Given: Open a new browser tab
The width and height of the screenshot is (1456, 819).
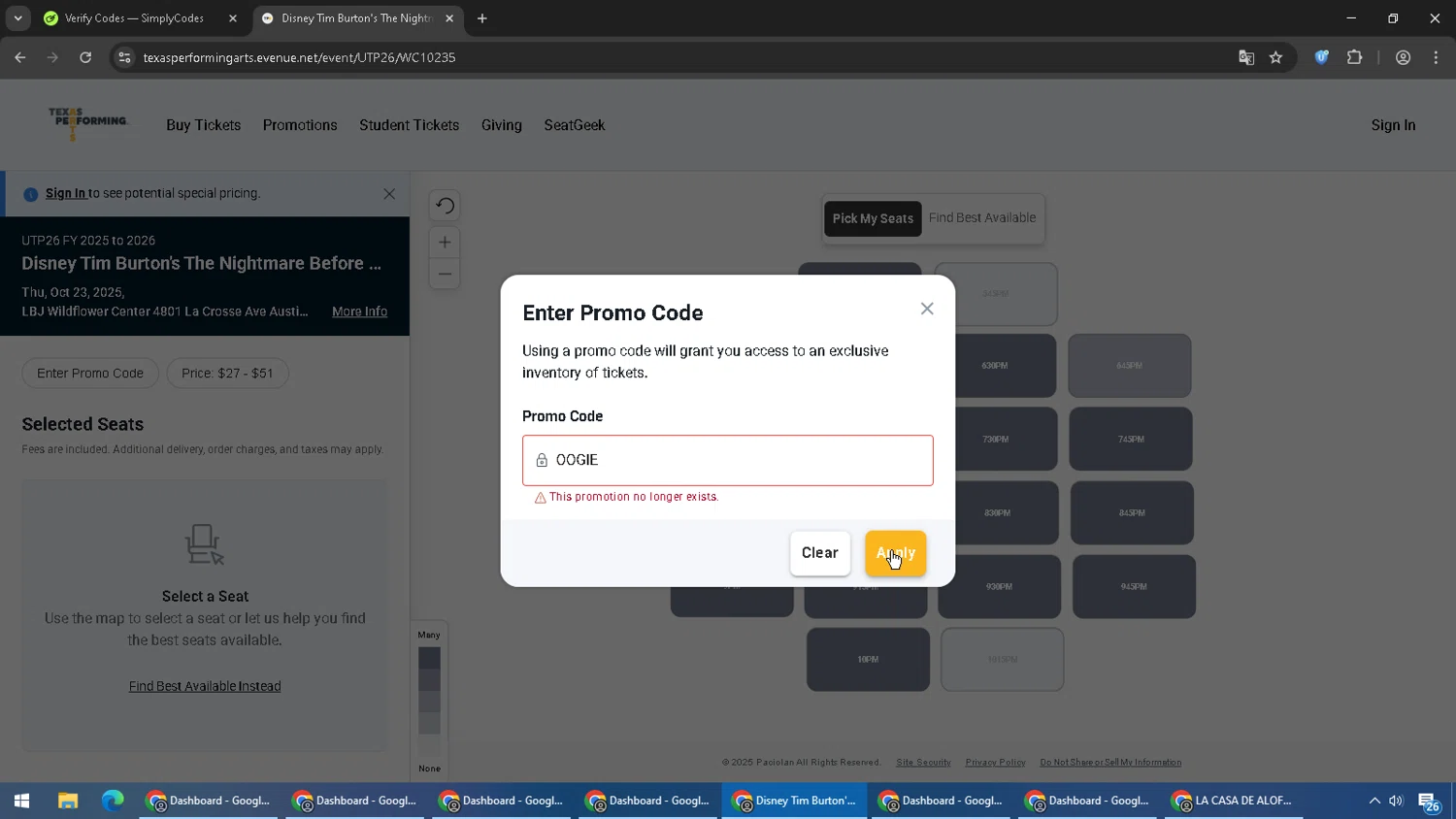Looking at the screenshot, I should click(482, 18).
